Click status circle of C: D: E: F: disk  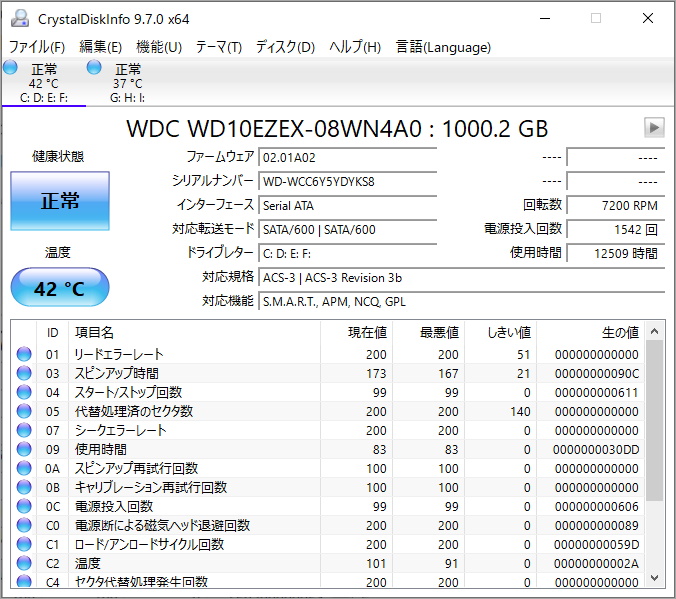point(10,68)
